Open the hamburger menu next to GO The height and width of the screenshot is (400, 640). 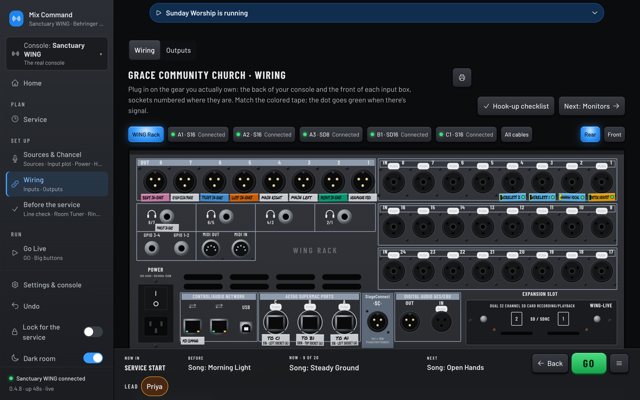click(619, 363)
